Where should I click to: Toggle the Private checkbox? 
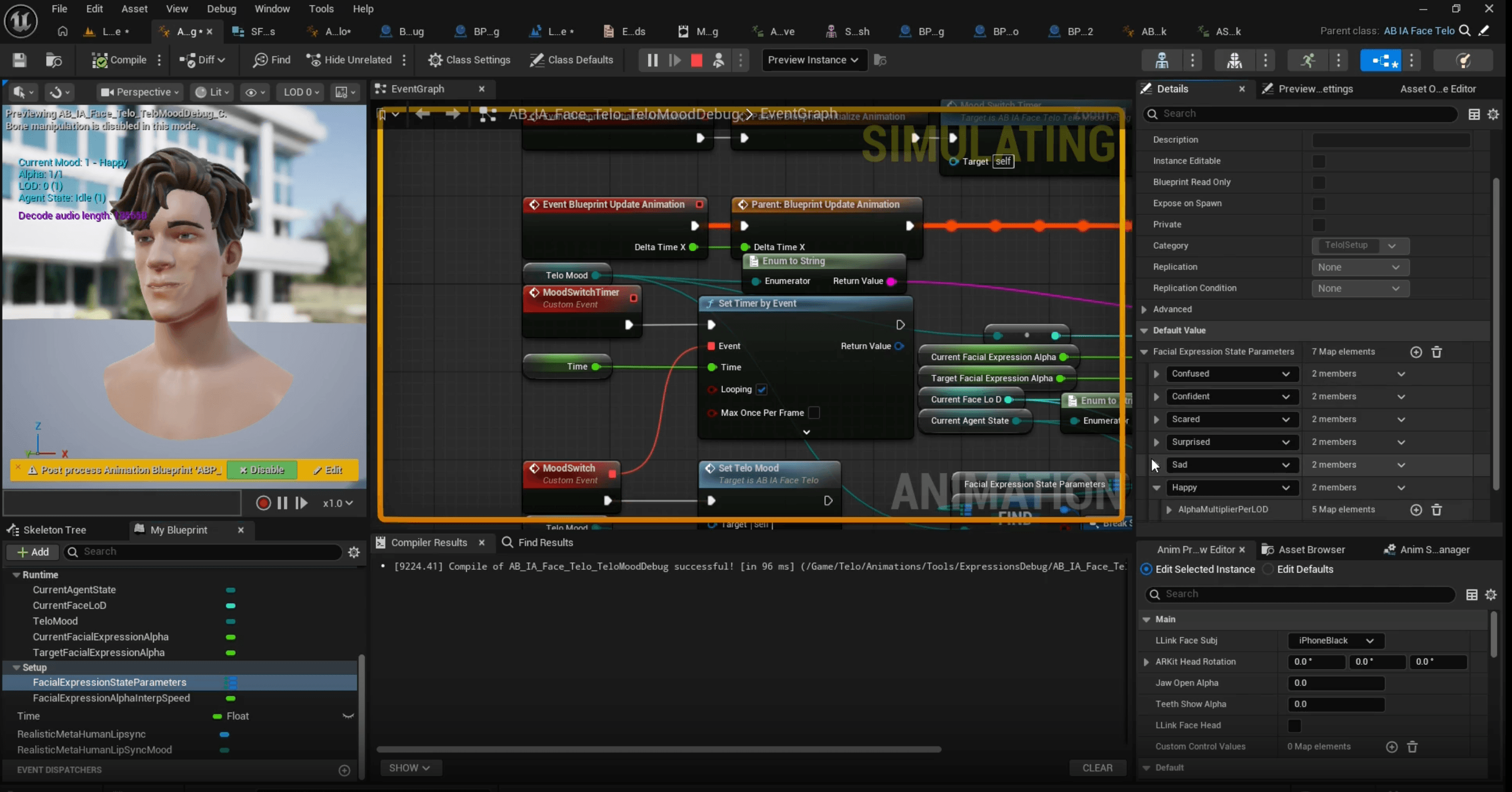tap(1318, 225)
